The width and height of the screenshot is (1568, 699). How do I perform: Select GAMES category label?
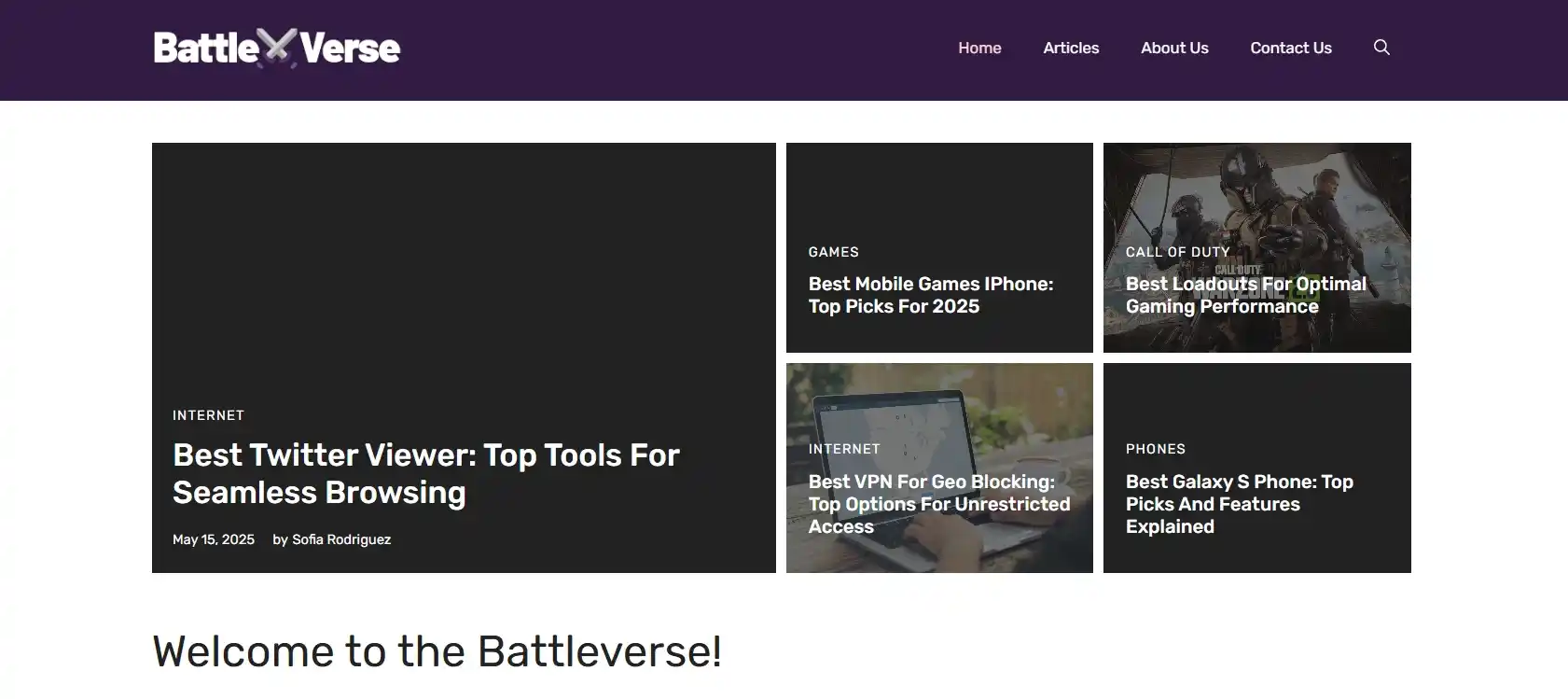pos(834,252)
